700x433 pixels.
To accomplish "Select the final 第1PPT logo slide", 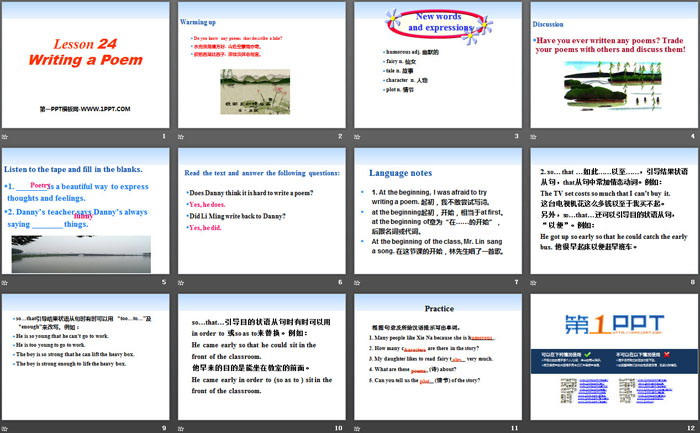I will (x=614, y=357).
